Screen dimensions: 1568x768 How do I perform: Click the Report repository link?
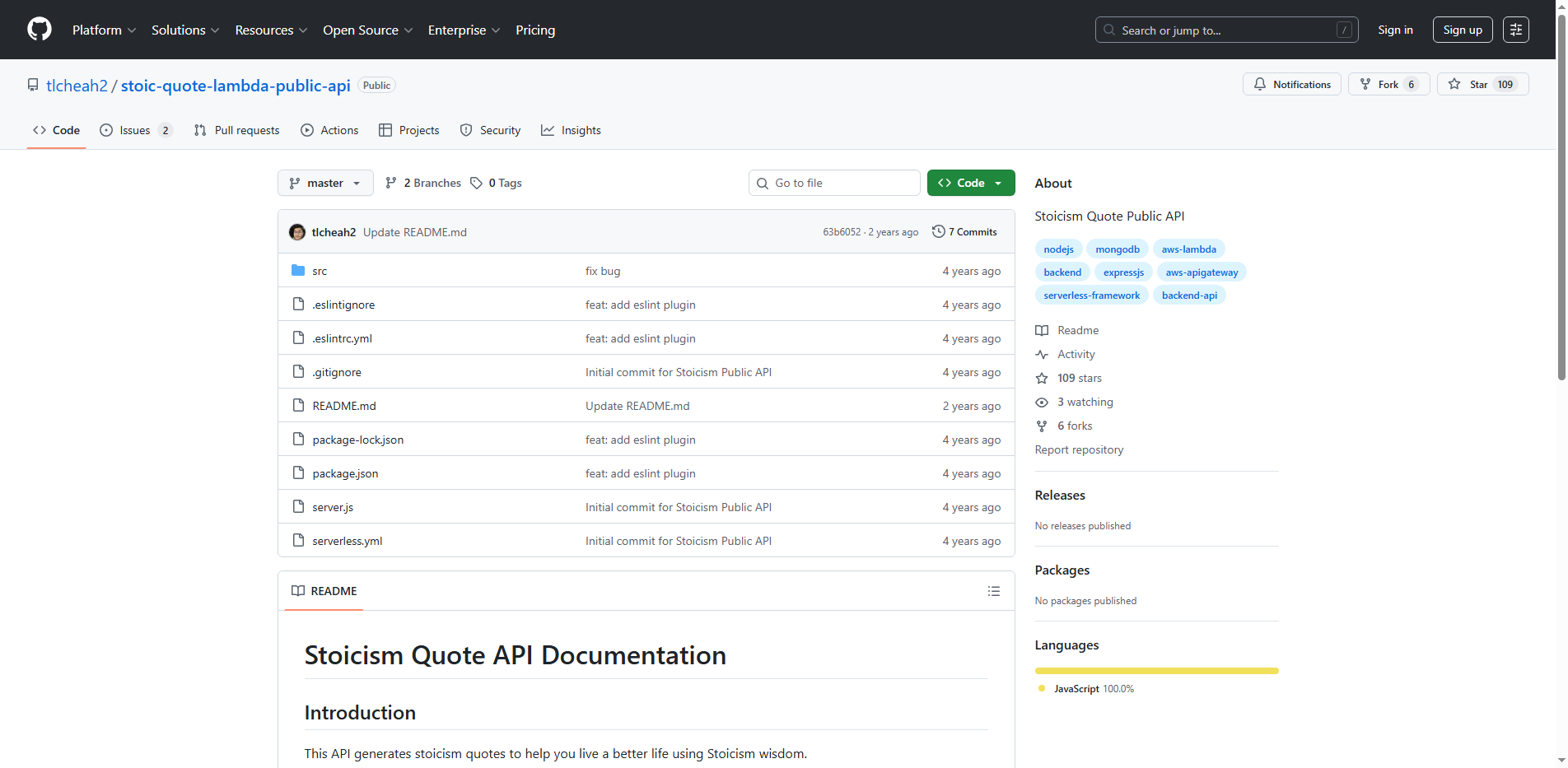pos(1079,449)
